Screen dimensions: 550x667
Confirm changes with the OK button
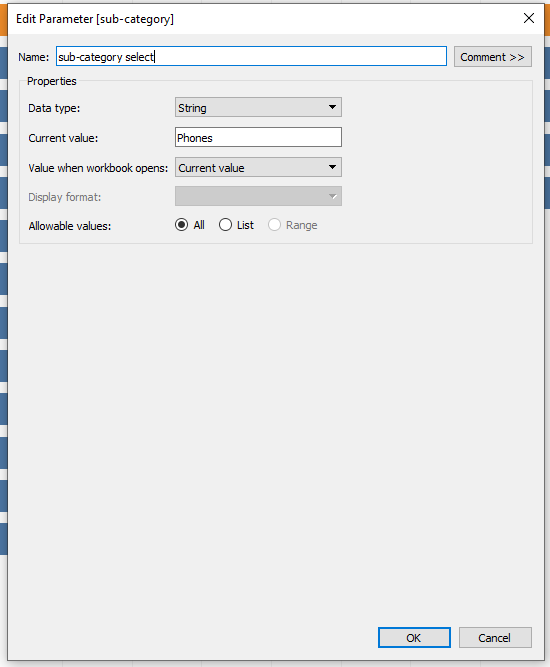click(414, 638)
